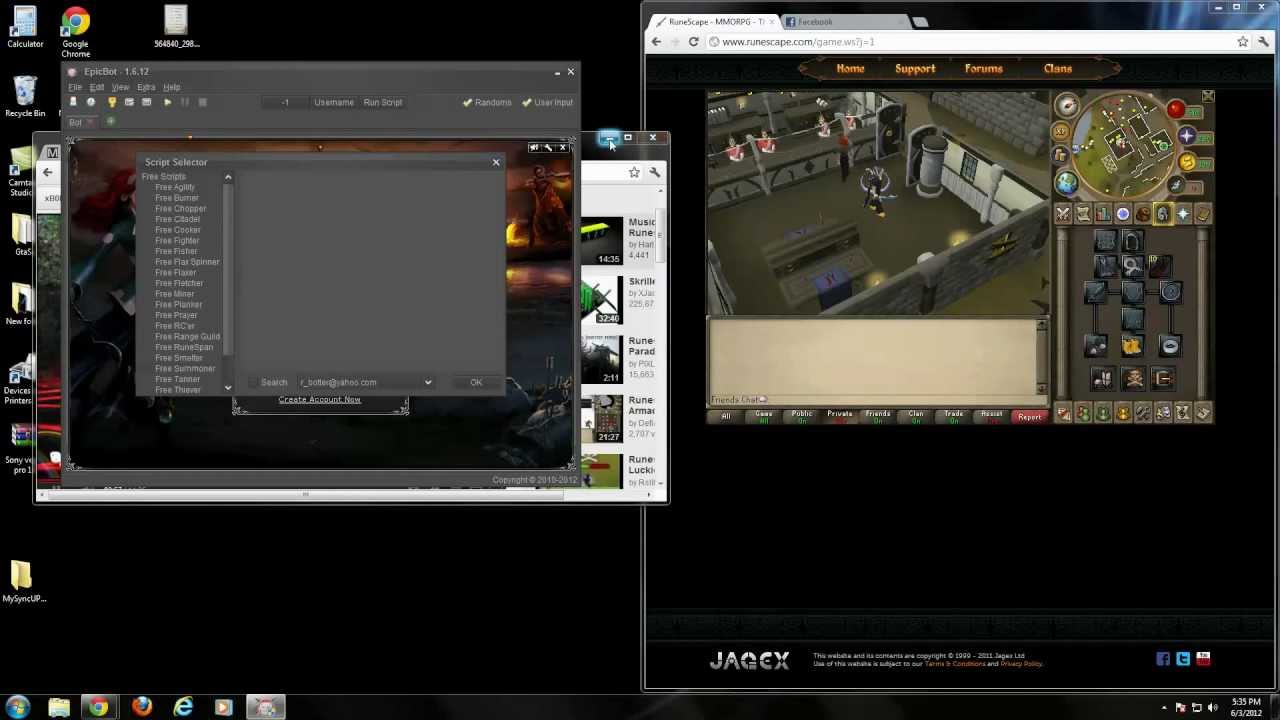1280x720 pixels.
Task: Click the Facebook icon in Jagex footer
Action: (1163, 658)
